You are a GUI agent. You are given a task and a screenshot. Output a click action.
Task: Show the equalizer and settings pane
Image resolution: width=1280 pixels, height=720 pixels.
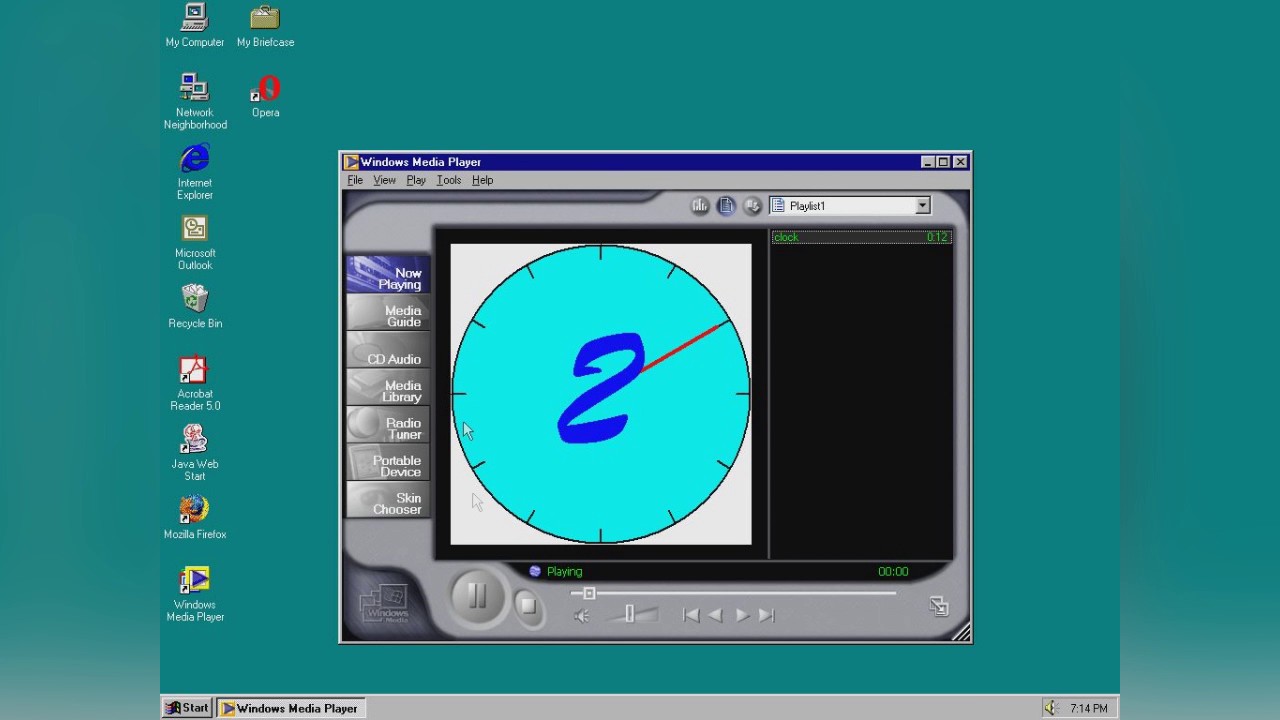click(x=700, y=206)
